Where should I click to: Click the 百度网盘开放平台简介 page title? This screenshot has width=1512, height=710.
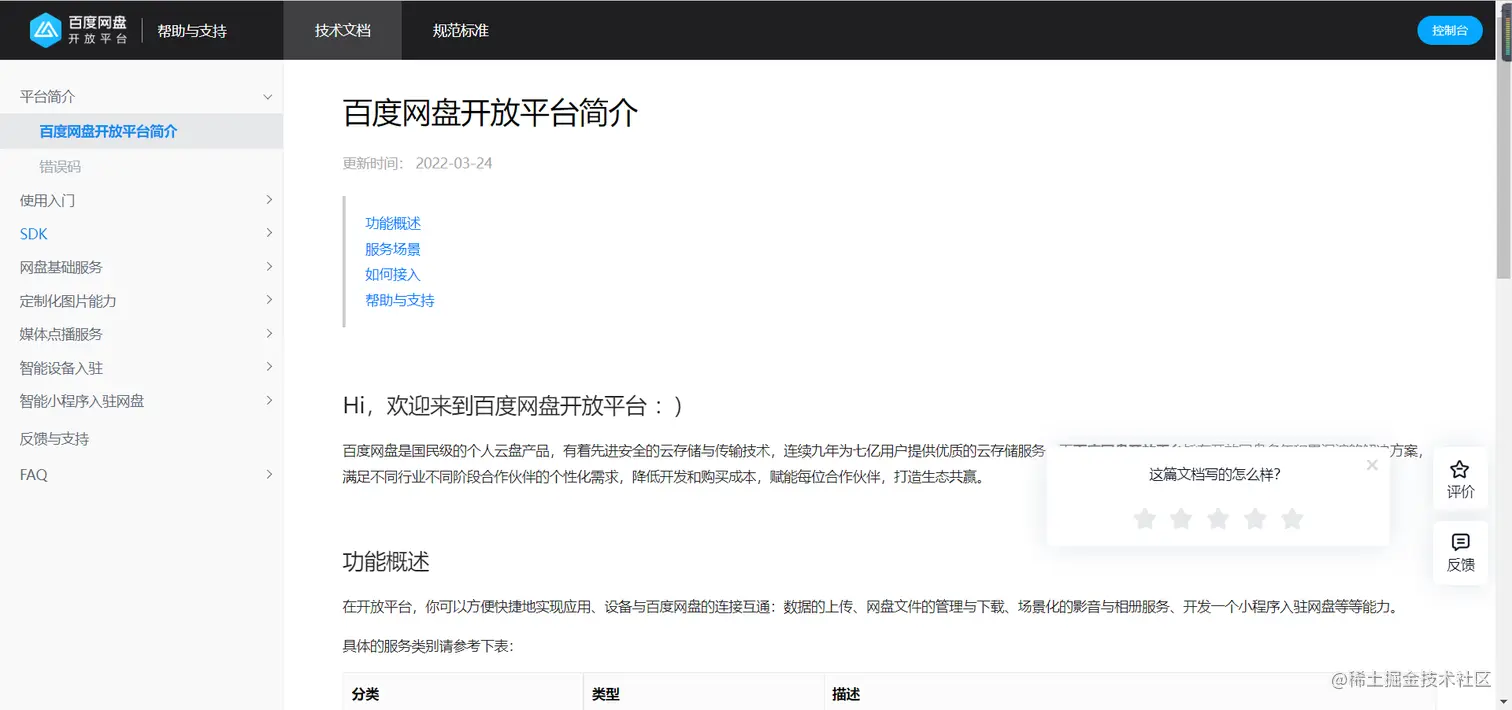pyautogui.click(x=490, y=113)
